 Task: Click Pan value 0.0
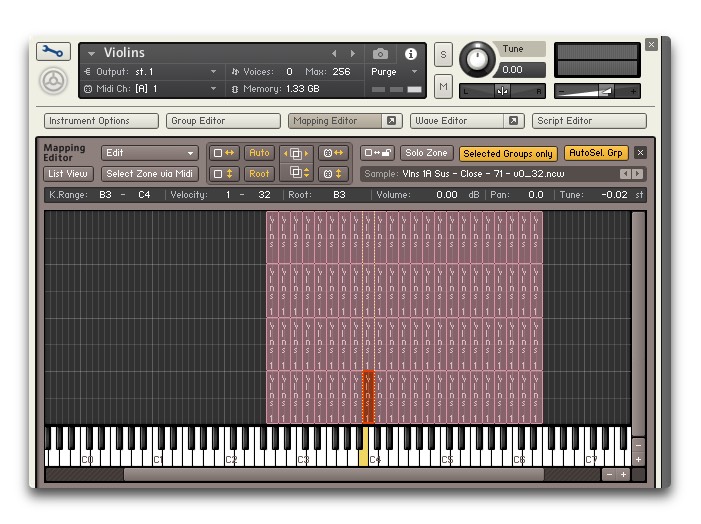536,195
